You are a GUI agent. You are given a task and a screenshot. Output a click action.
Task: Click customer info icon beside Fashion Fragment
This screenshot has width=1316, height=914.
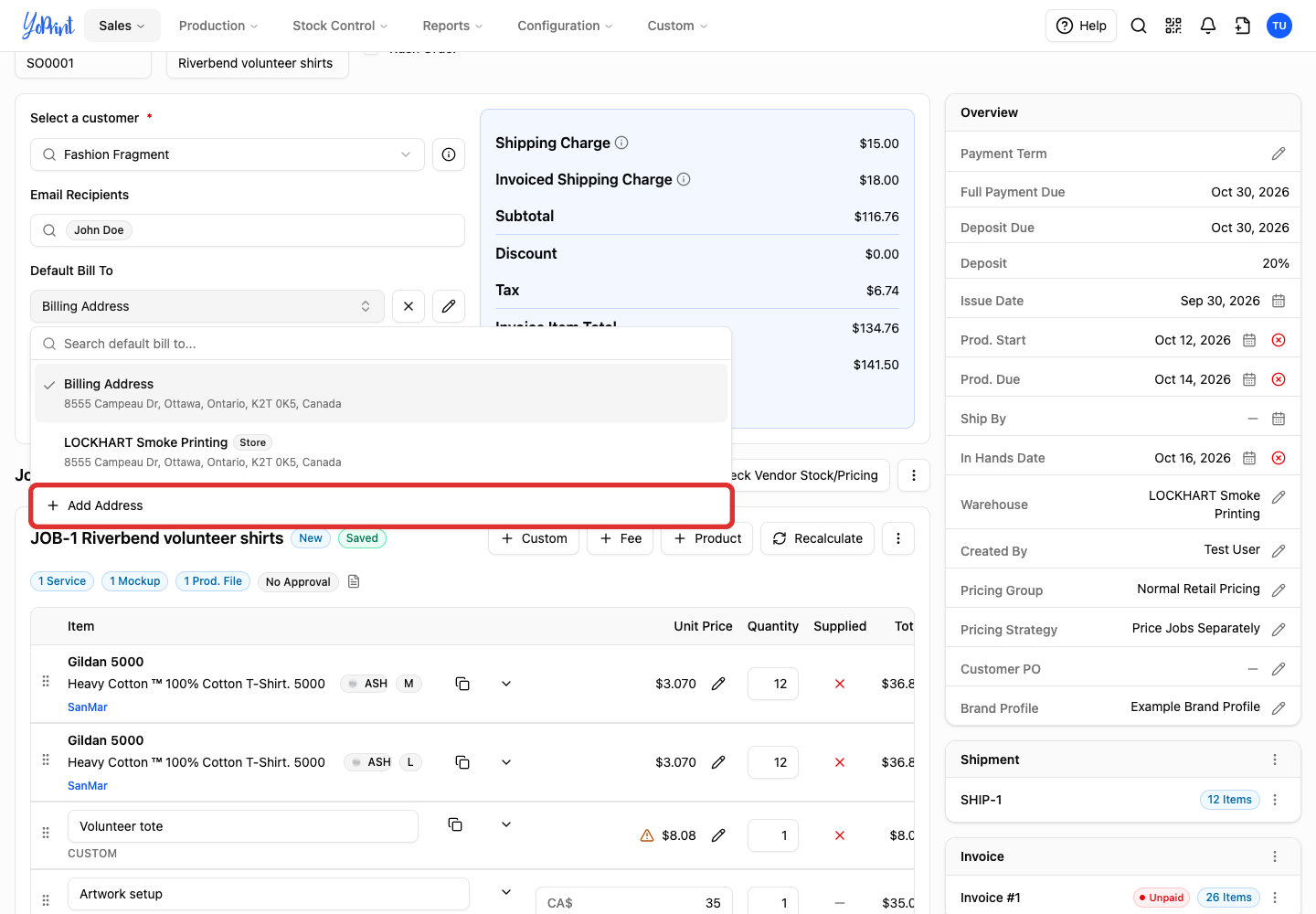tap(449, 154)
